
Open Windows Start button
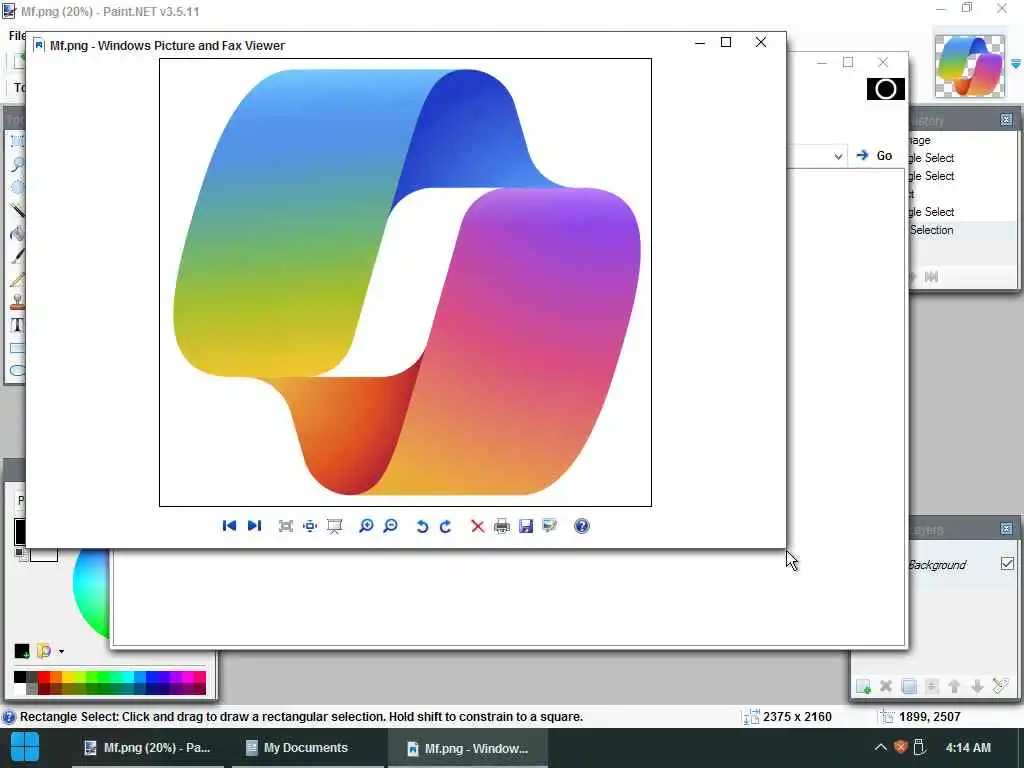point(25,747)
